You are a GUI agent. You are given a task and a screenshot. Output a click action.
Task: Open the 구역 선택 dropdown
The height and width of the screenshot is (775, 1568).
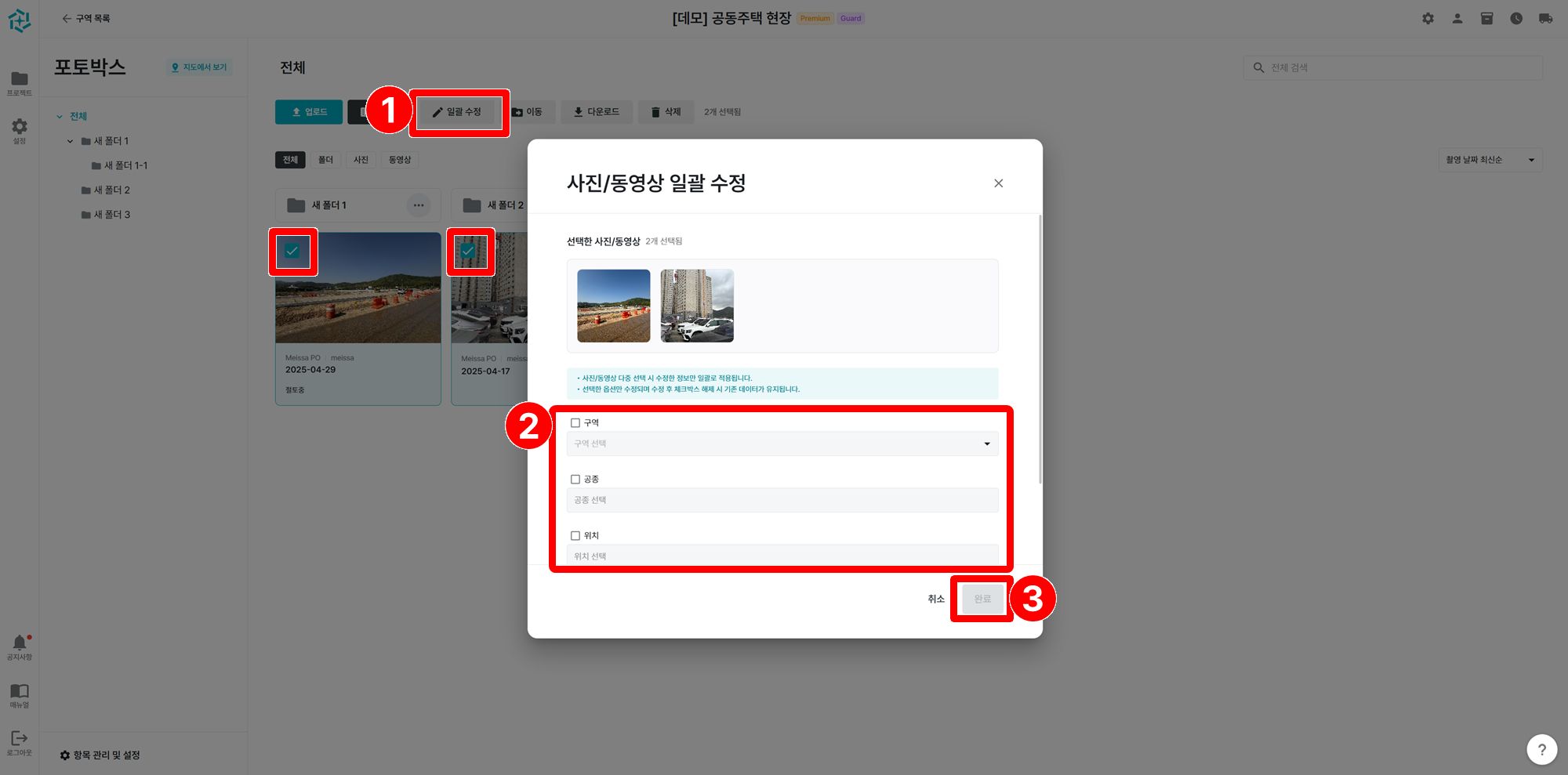point(782,444)
